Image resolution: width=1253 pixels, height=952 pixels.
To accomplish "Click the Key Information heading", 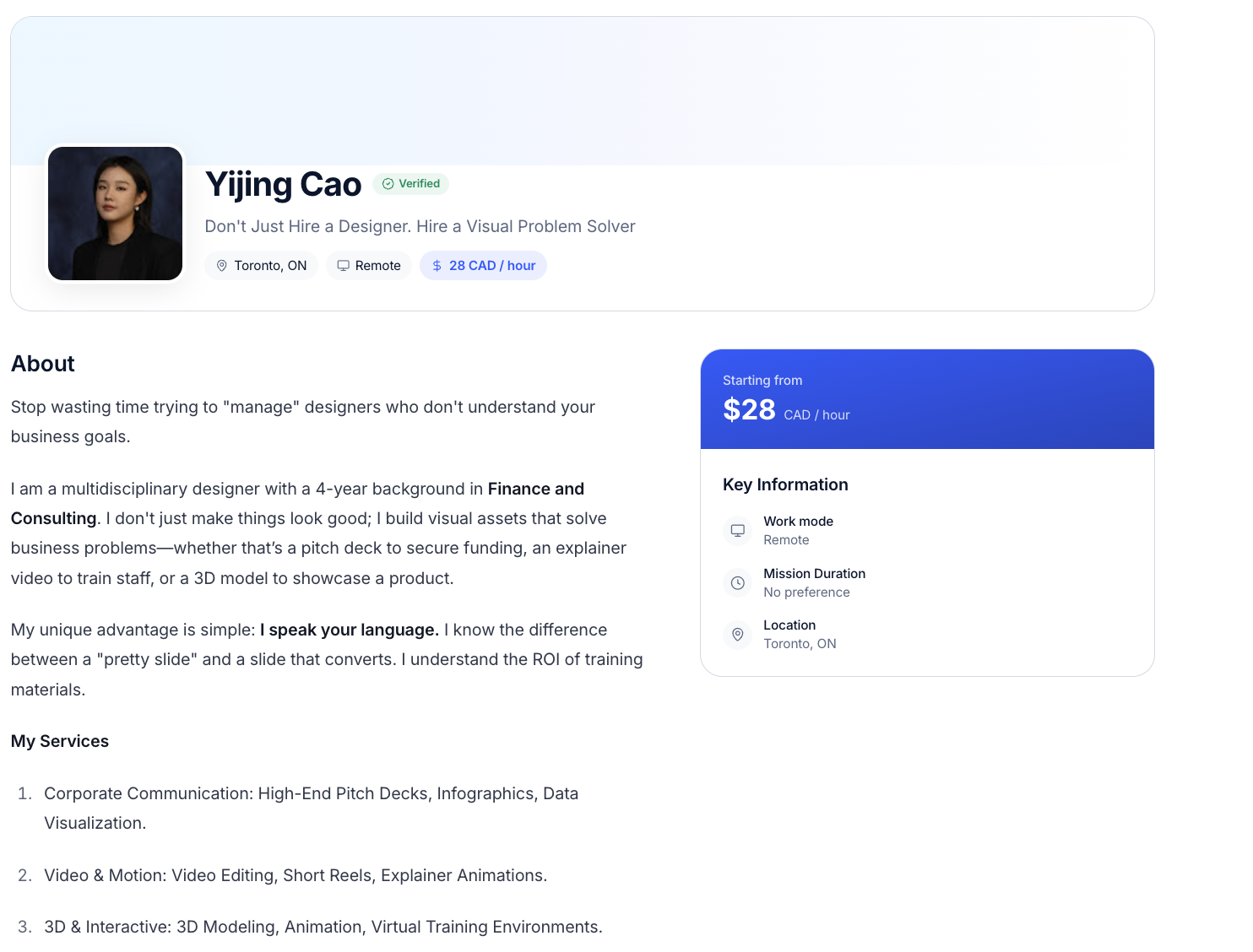I will pyautogui.click(x=785, y=484).
